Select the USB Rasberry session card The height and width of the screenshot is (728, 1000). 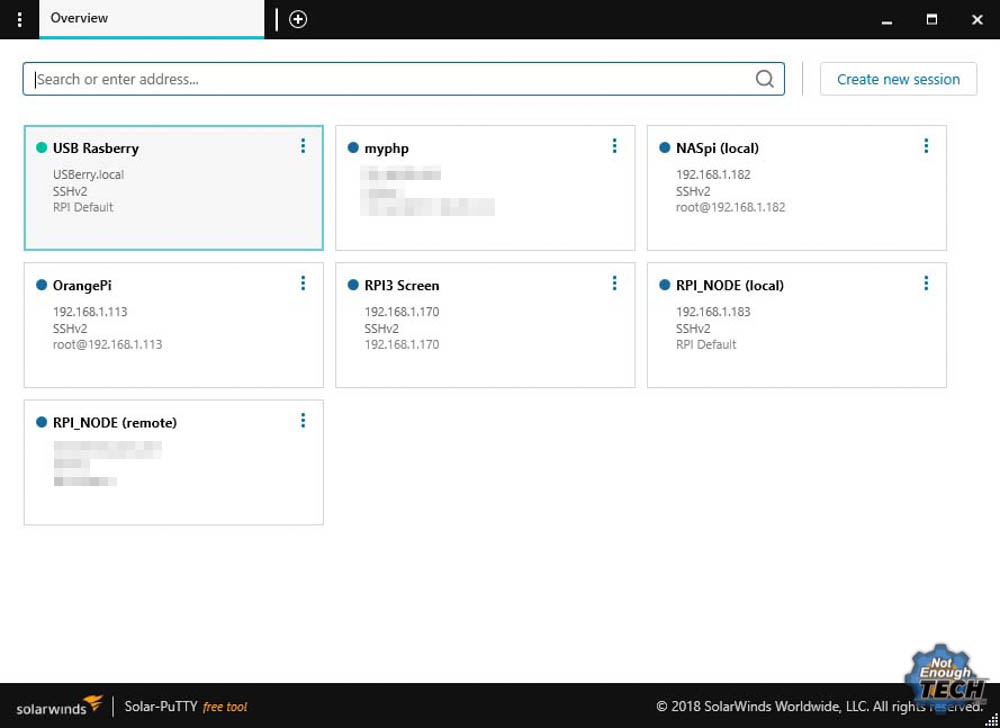click(x=173, y=187)
